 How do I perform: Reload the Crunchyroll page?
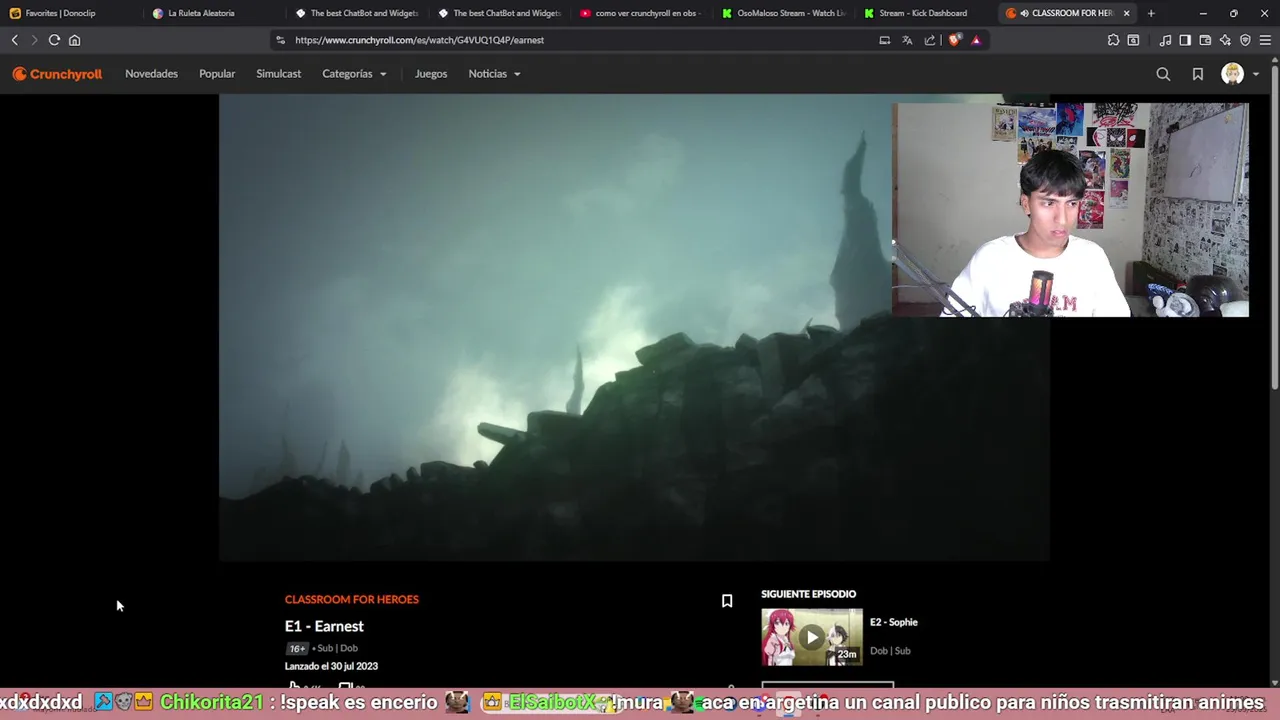pos(54,40)
